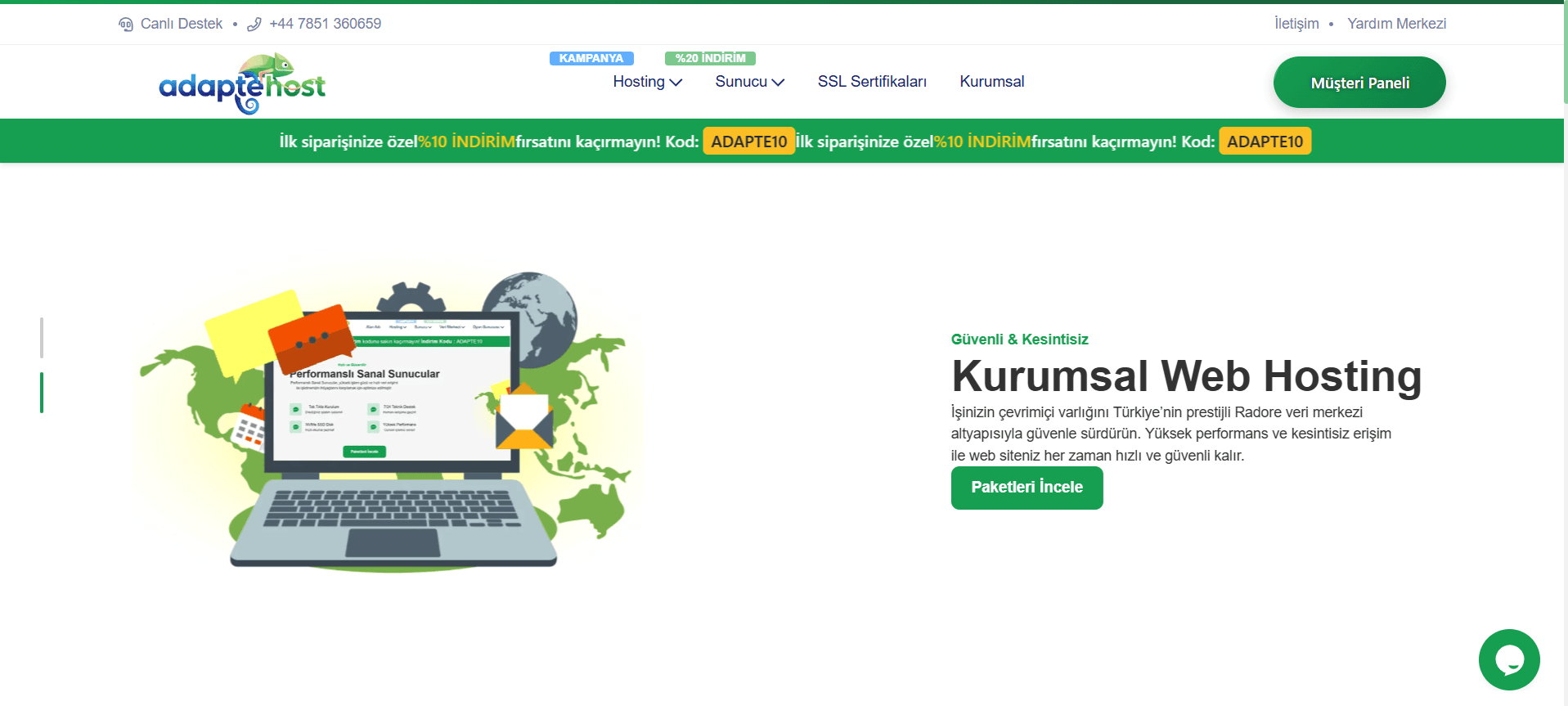The height and width of the screenshot is (706, 1568).
Task: Click the Canlı Destek headset icon
Action: click(126, 25)
